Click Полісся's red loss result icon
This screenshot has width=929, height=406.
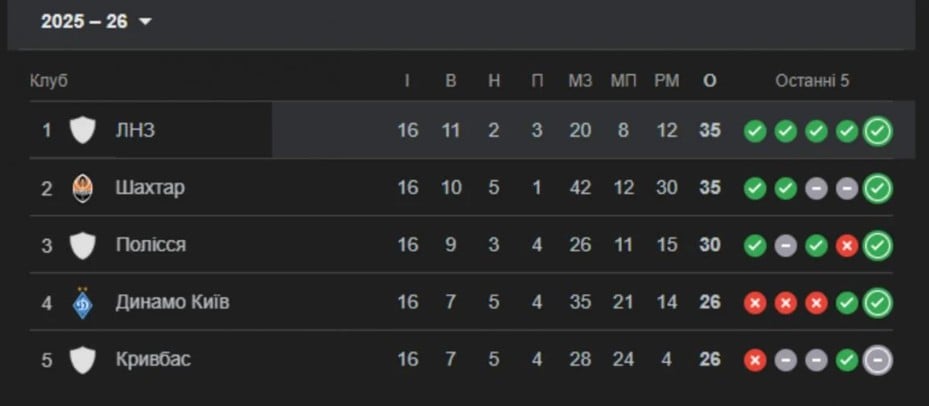(x=847, y=246)
